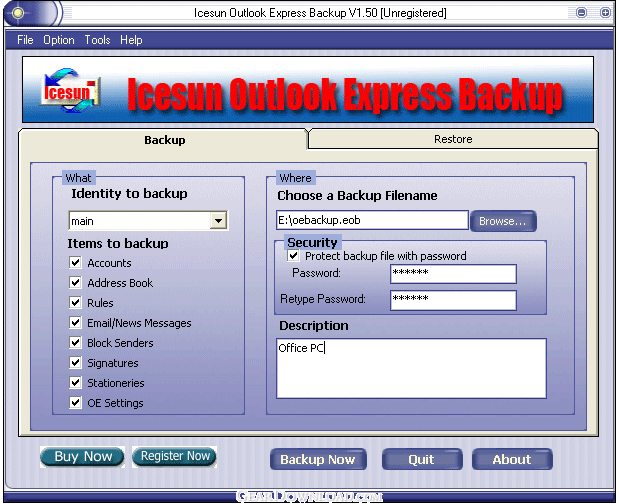The height and width of the screenshot is (504, 619).
Task: Click the Buy Now button
Action: [x=83, y=457]
